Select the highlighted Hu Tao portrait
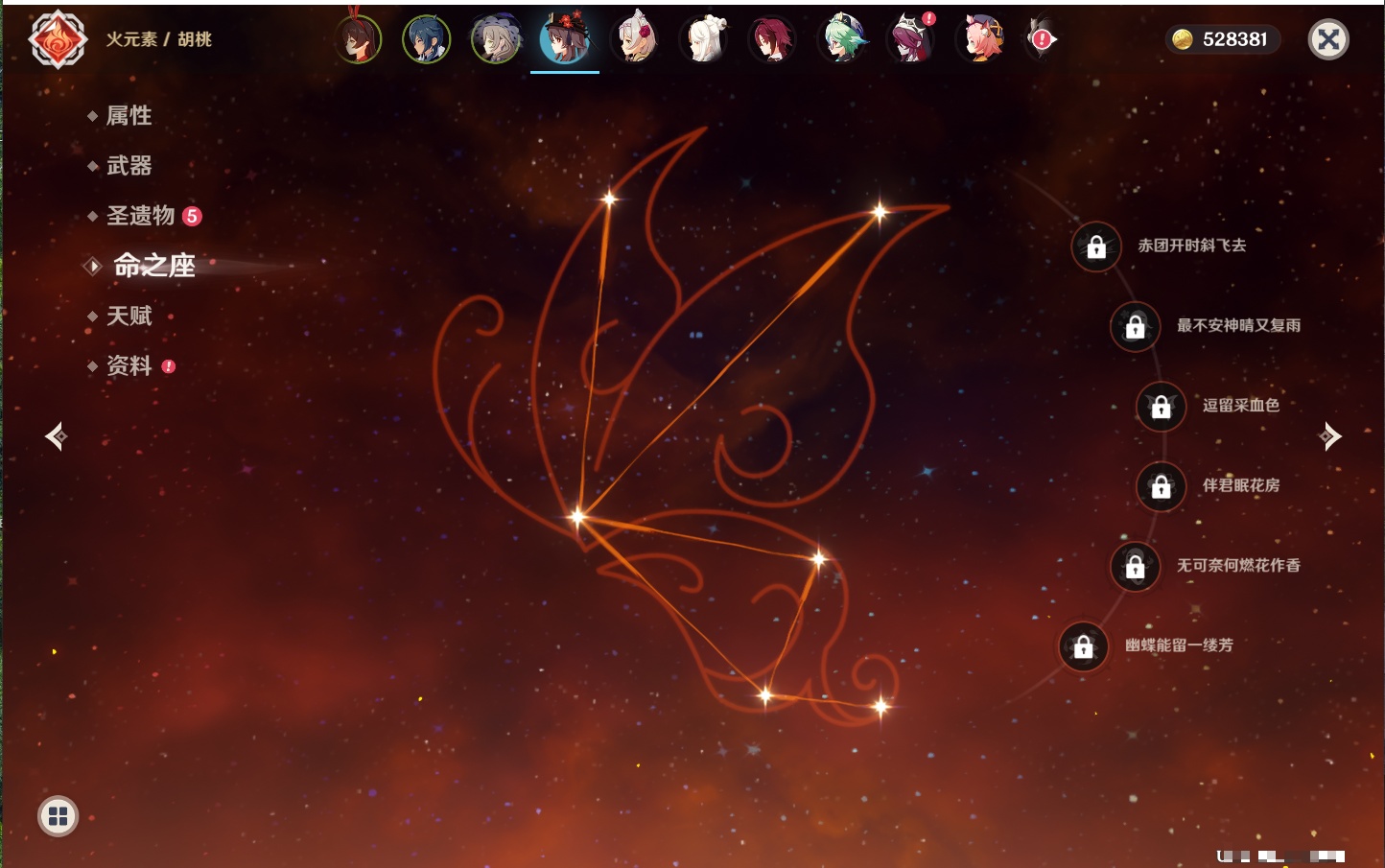This screenshot has height=868, width=1385. pyautogui.click(x=565, y=38)
